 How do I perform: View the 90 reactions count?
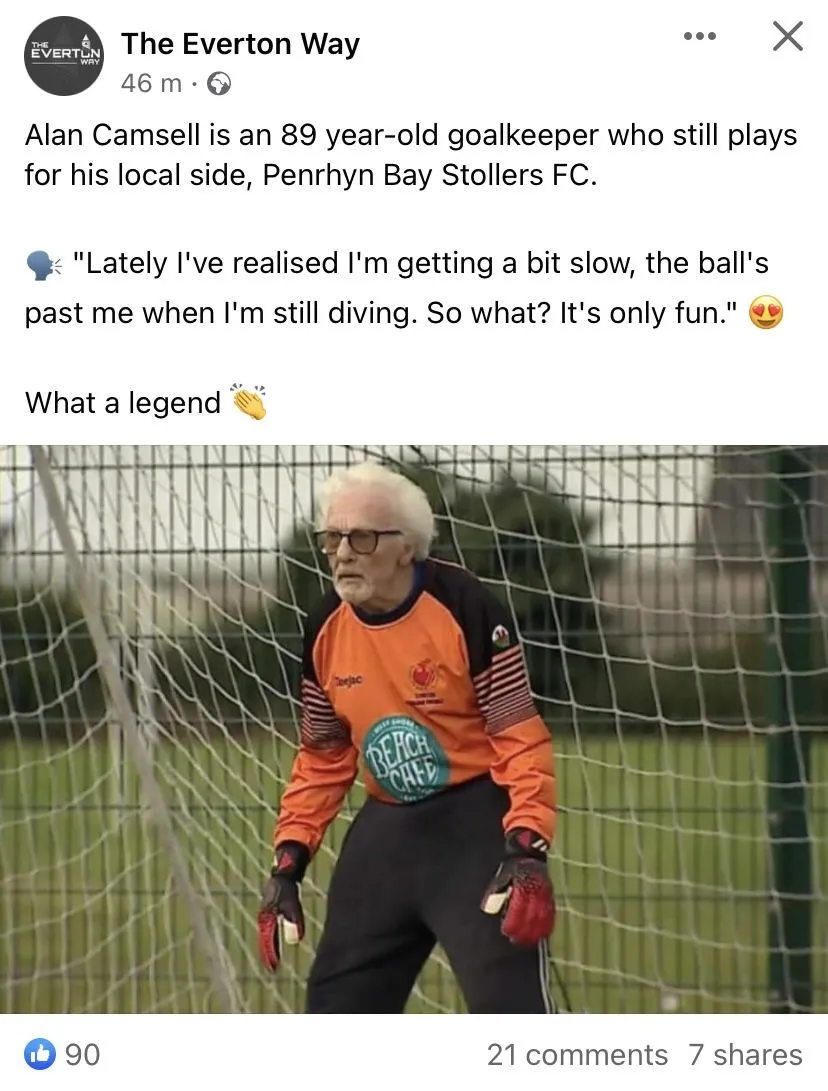point(83,1055)
